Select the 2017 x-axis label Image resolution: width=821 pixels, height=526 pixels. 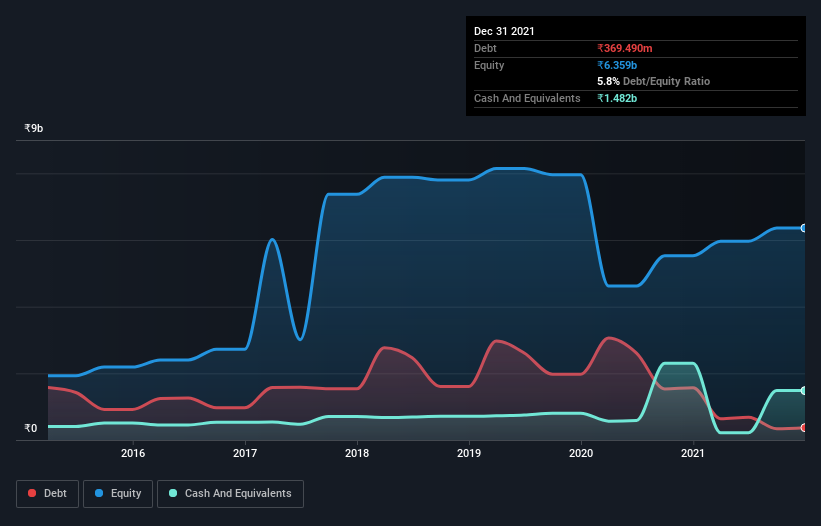pyautogui.click(x=245, y=453)
